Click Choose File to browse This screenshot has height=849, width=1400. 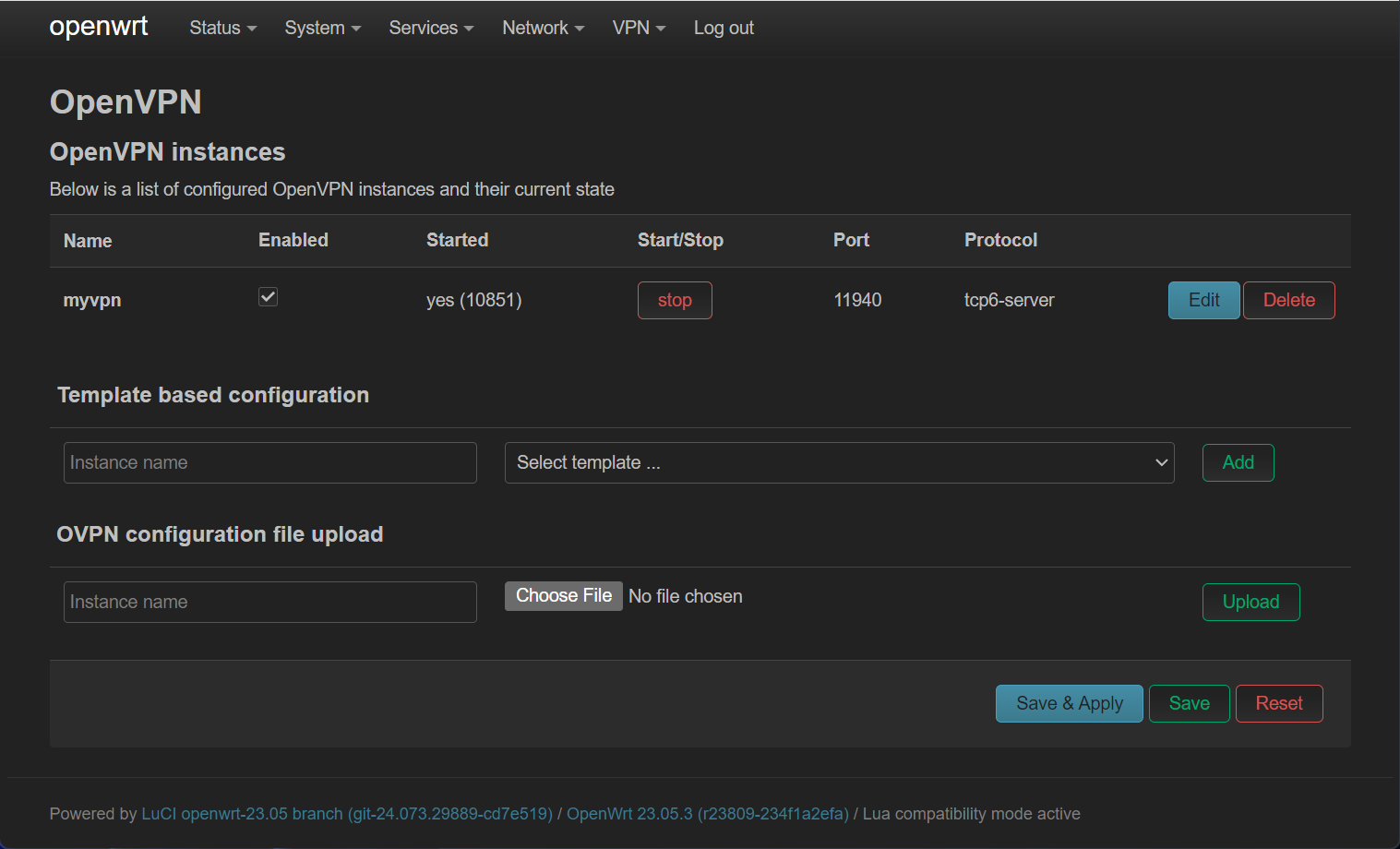[563, 596]
